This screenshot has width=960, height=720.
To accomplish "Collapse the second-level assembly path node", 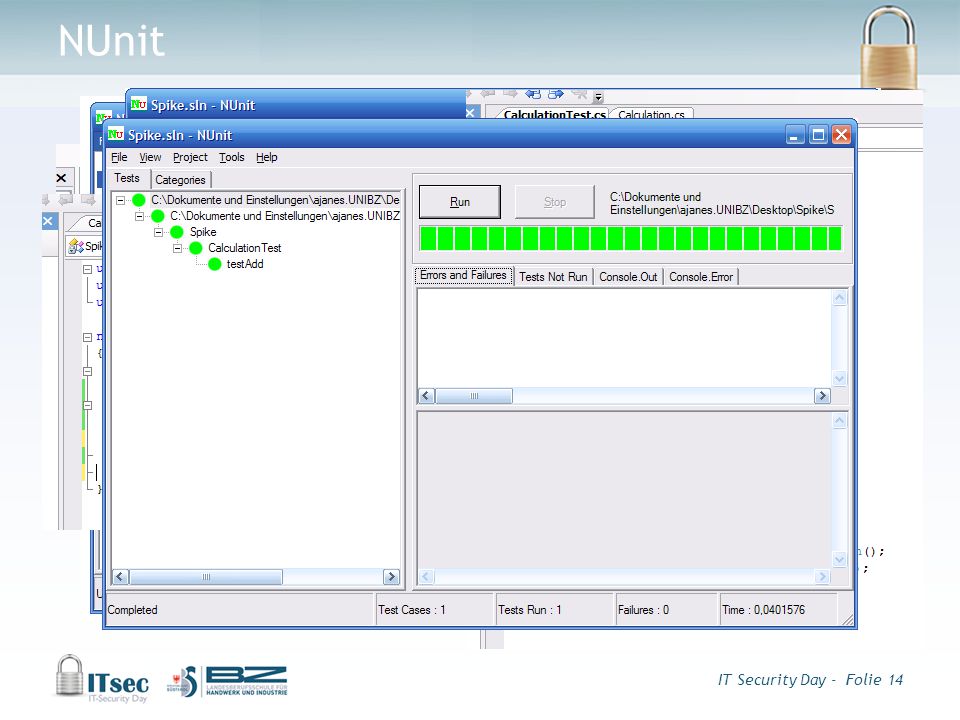I will pyautogui.click(x=140, y=216).
